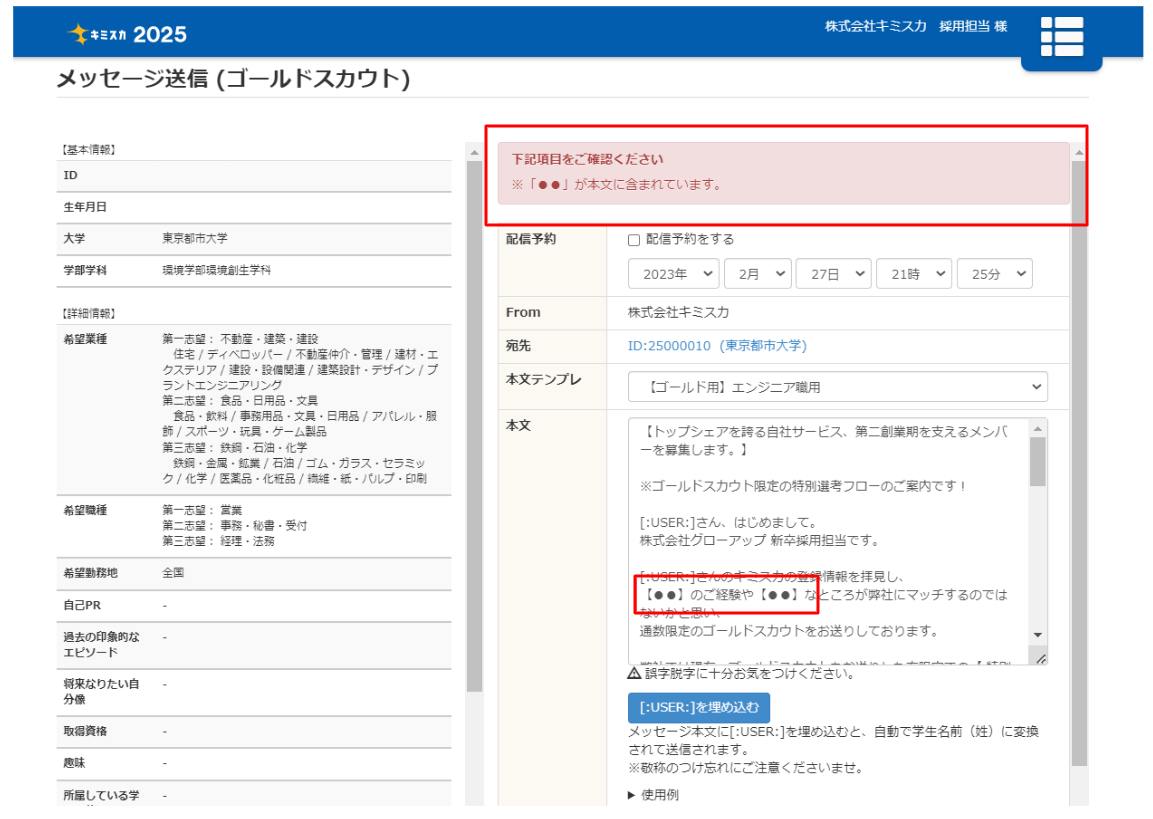
Task: Click the 配信予約 field label
Action: [x=531, y=239]
